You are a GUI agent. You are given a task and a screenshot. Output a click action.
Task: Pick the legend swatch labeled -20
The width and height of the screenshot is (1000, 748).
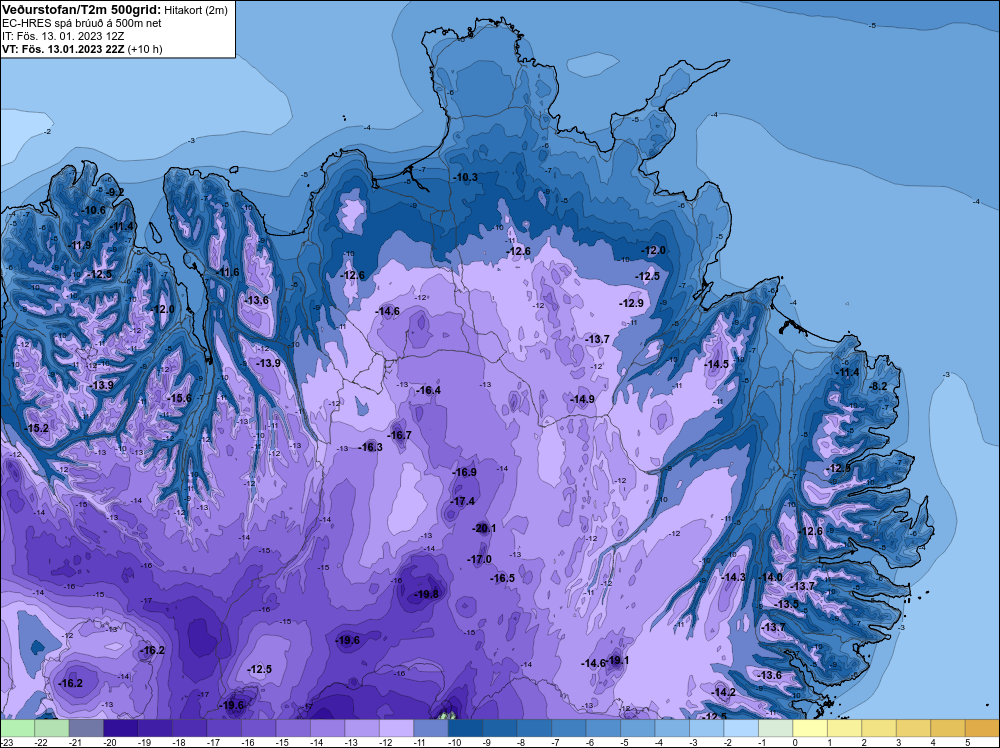coord(121,728)
